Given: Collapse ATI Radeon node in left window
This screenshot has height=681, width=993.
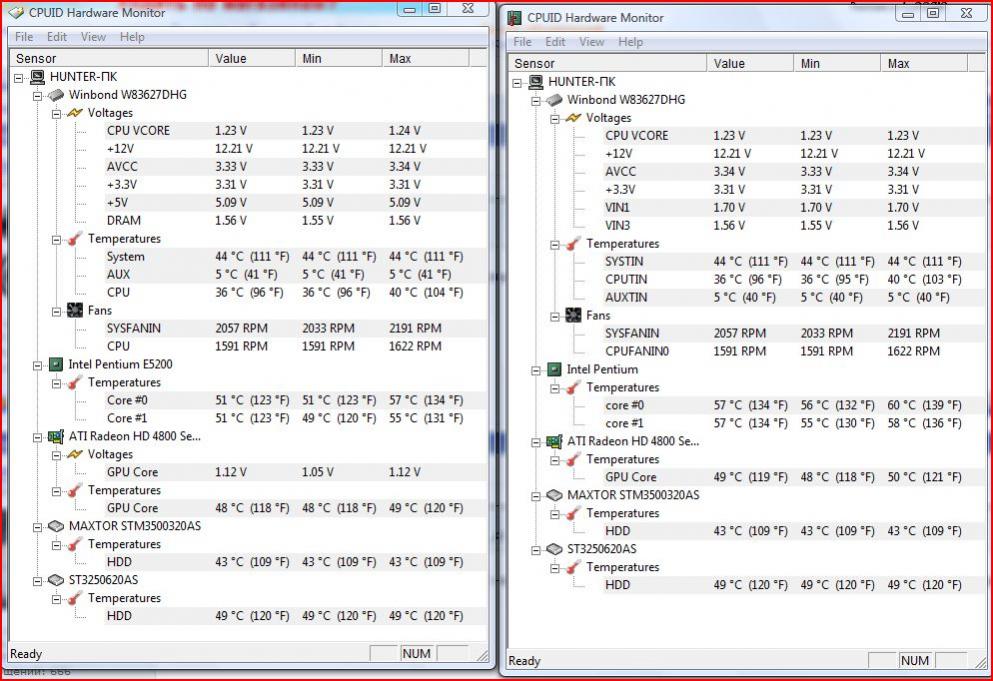Looking at the screenshot, I should (x=37, y=438).
